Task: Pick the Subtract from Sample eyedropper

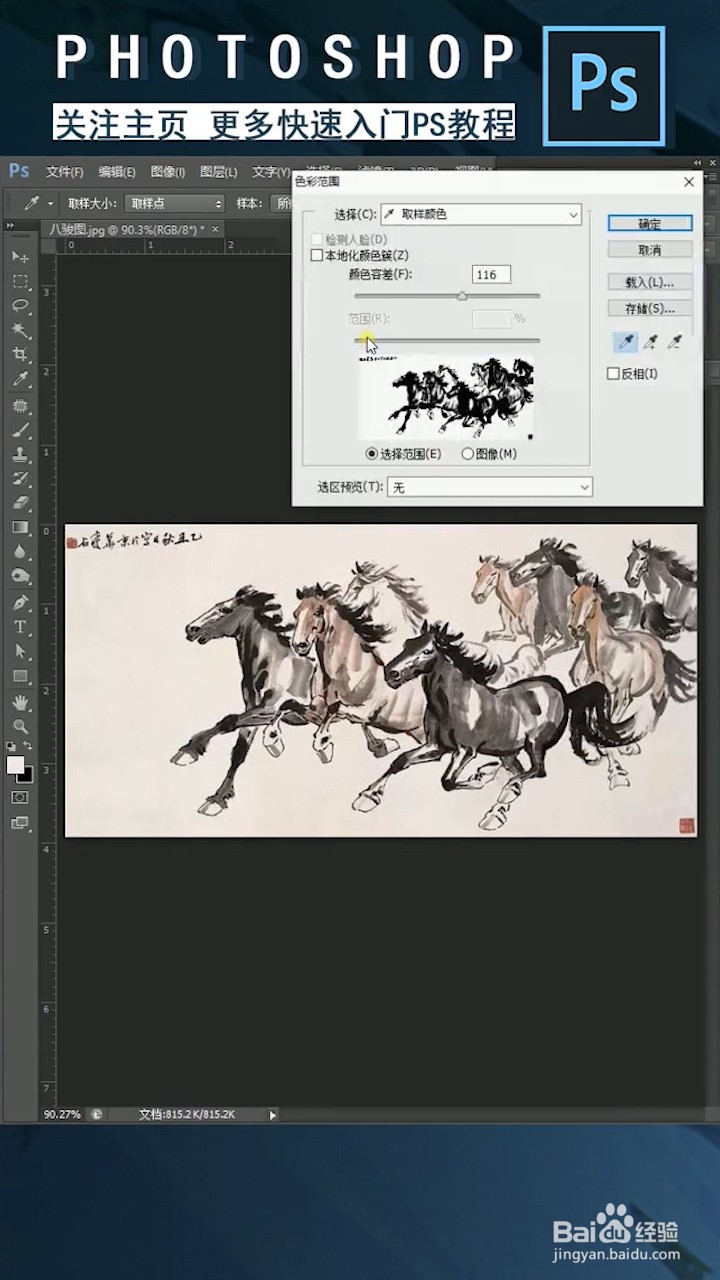Action: pyautogui.click(x=676, y=343)
